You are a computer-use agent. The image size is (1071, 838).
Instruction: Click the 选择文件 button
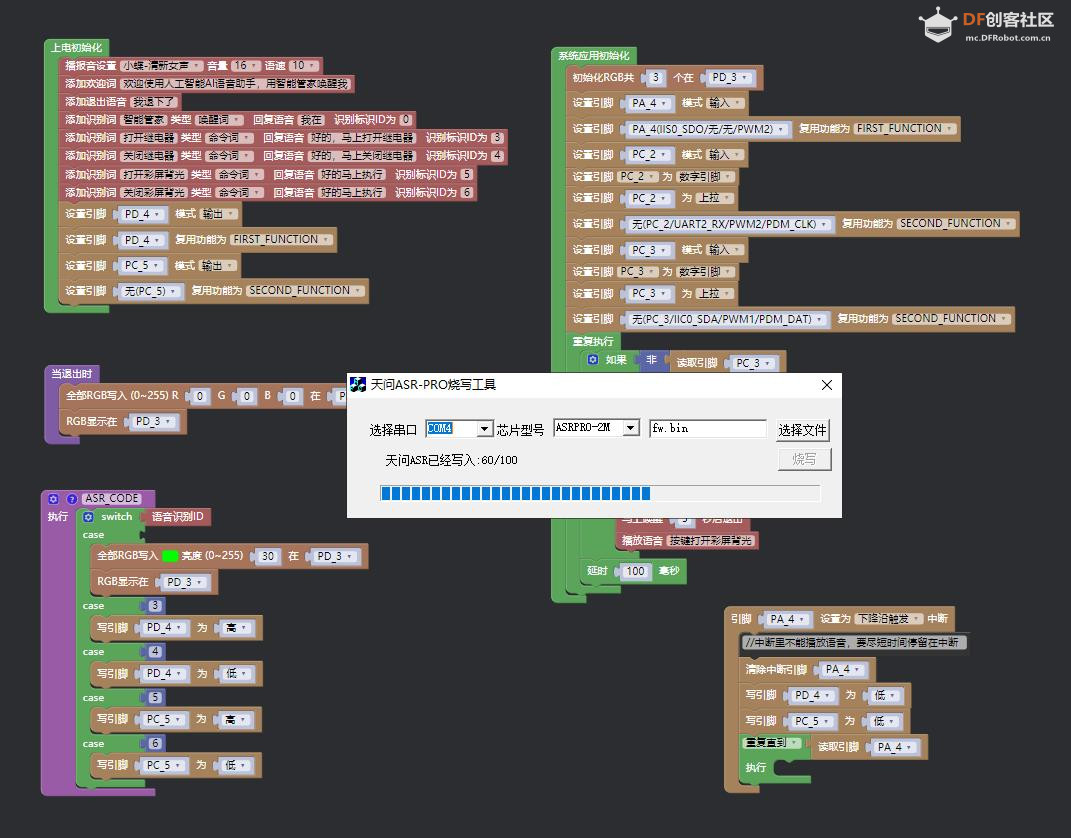coord(803,430)
